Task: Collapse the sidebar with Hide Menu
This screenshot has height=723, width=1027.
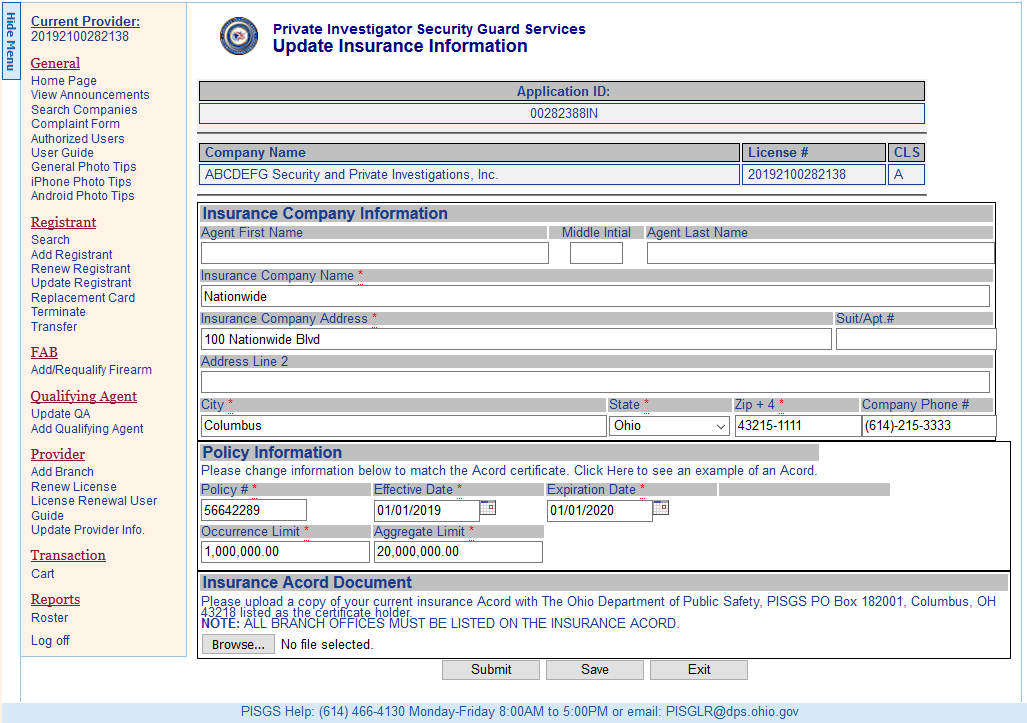Action: tap(10, 41)
